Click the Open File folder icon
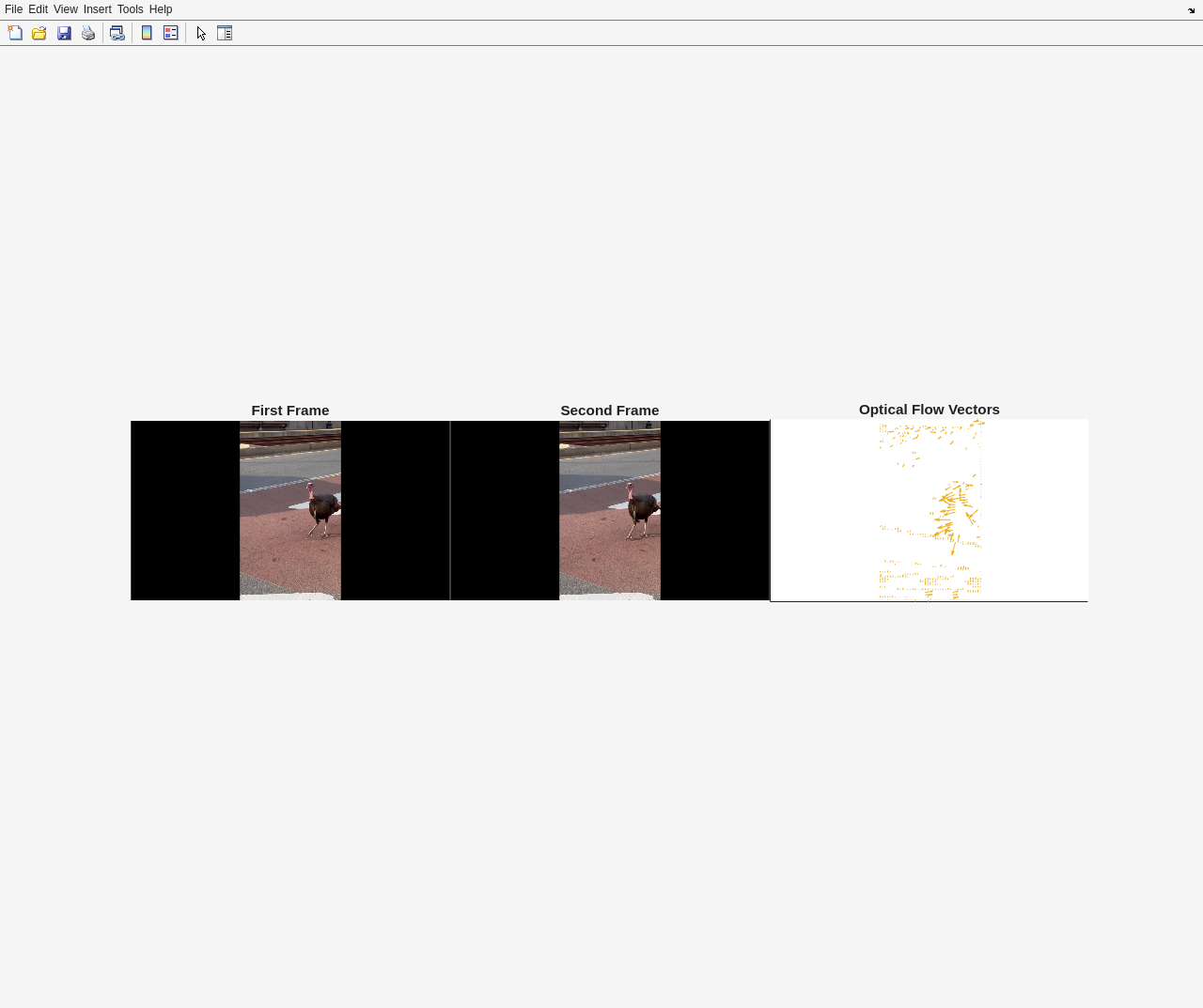This screenshot has width=1203, height=1008. pos(39,33)
